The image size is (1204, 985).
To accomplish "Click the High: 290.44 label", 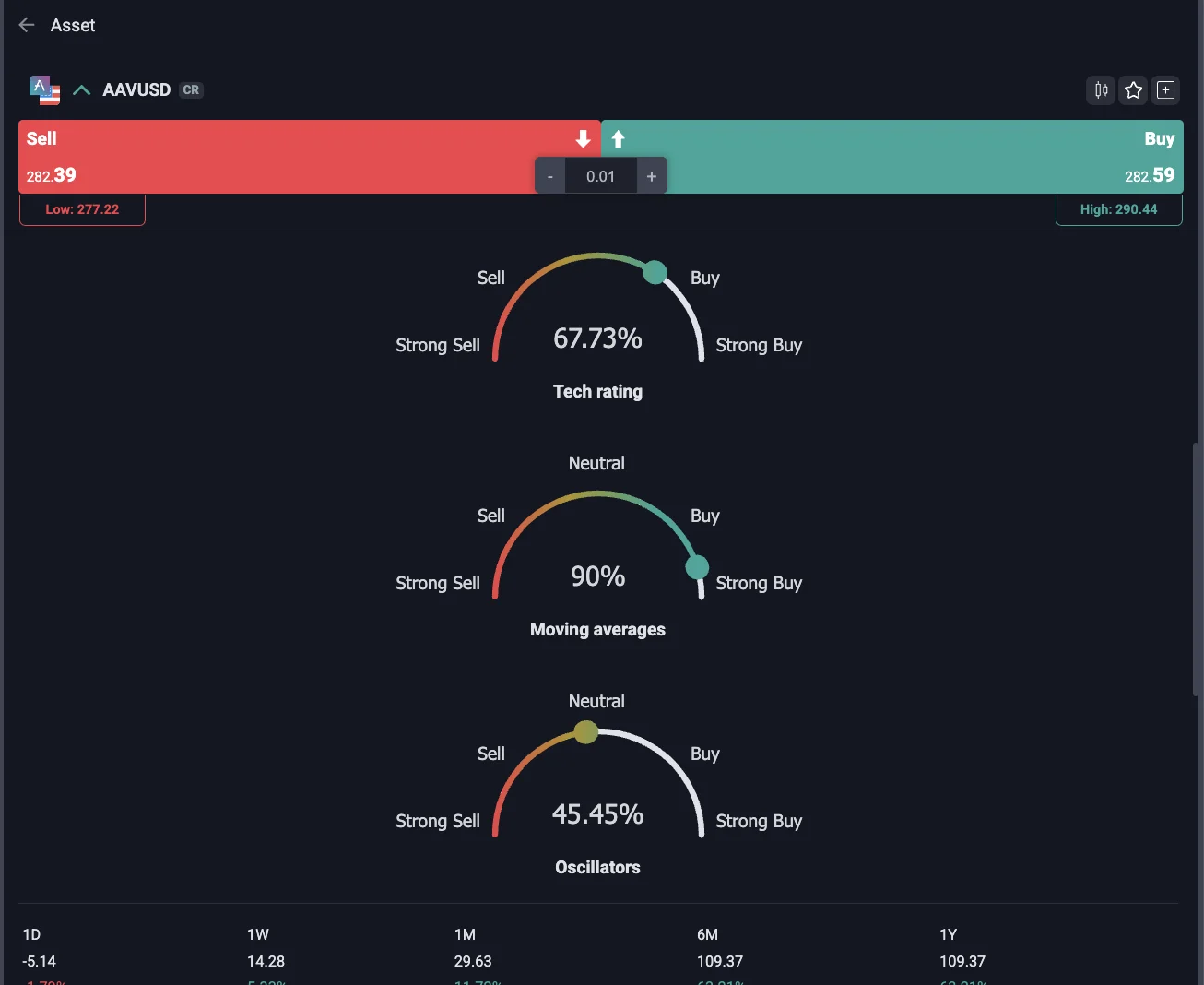I will 1118,209.
